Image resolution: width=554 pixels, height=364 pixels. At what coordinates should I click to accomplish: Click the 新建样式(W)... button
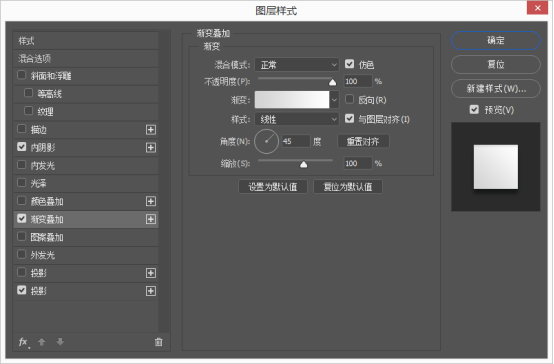(x=496, y=88)
